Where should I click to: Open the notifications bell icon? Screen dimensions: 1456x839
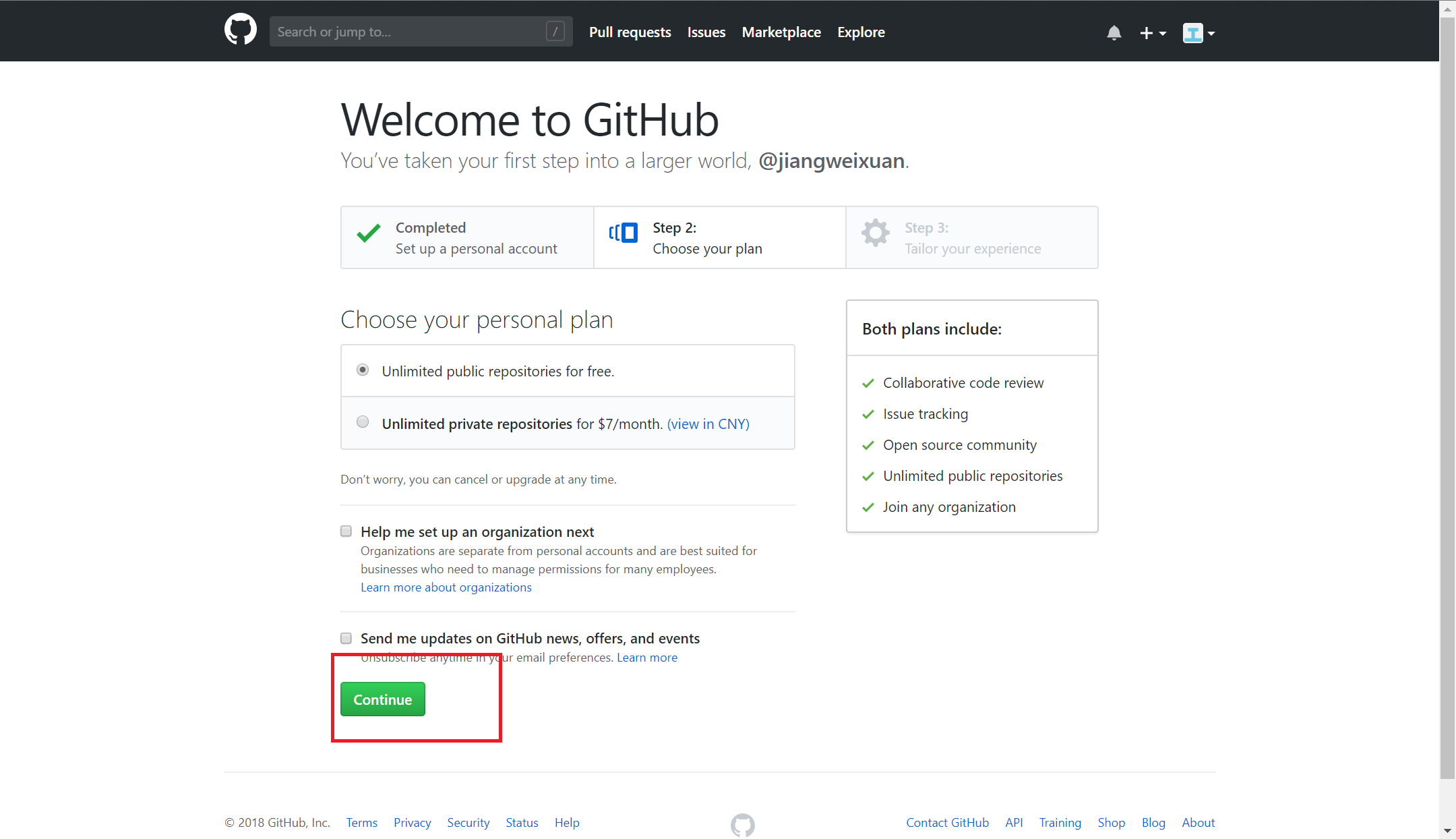(1114, 32)
